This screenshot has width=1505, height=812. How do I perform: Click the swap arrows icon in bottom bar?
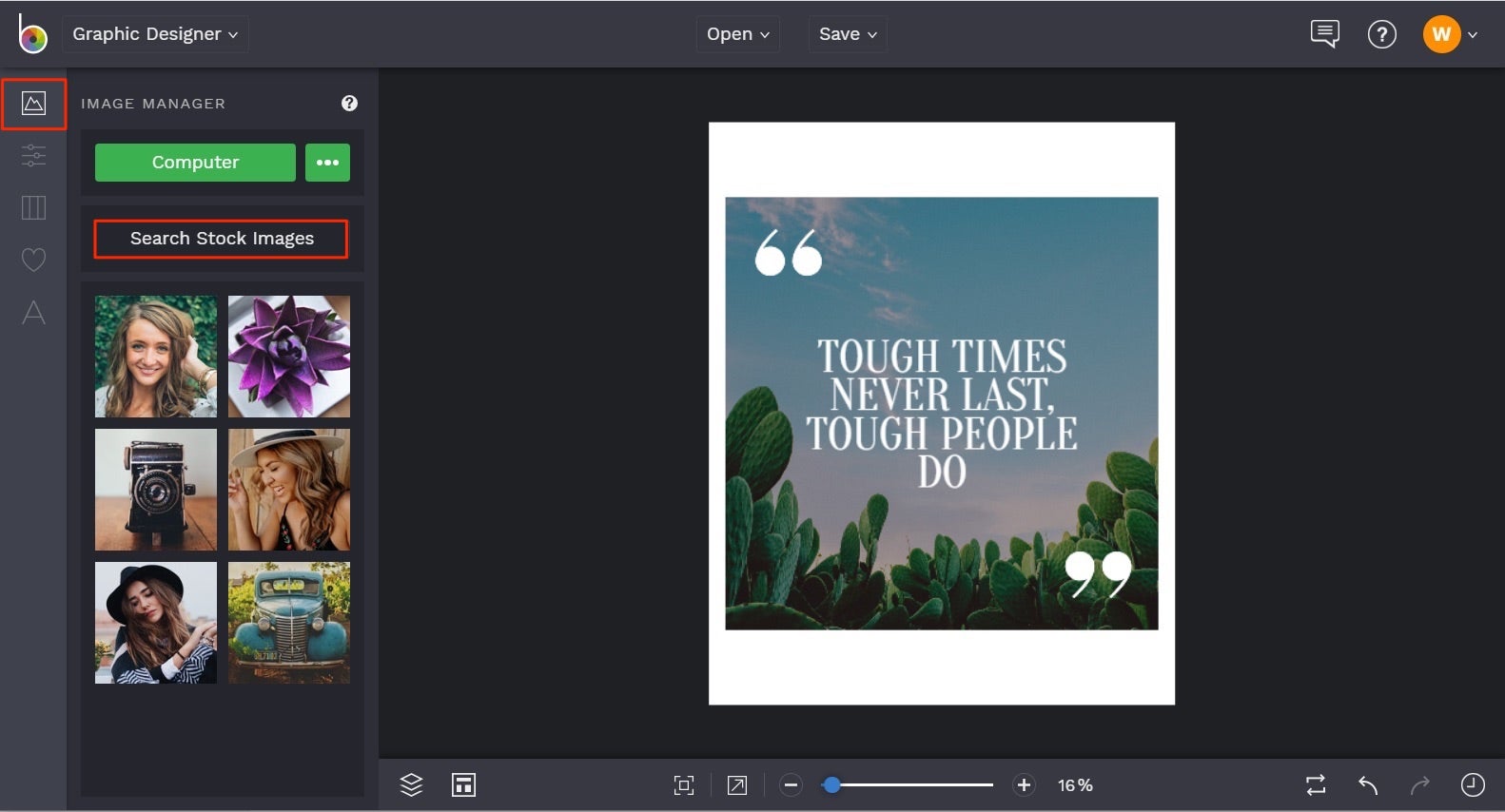point(1316,785)
